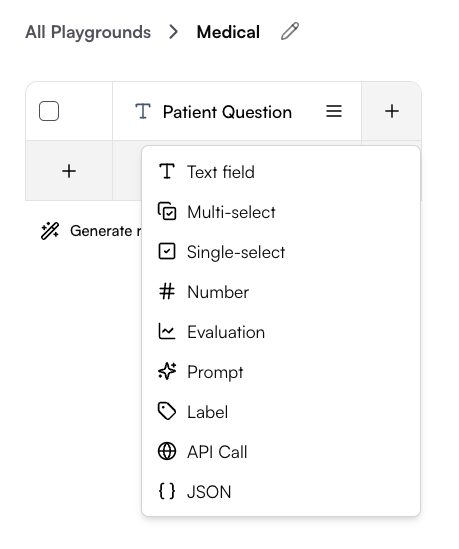The width and height of the screenshot is (459, 549).
Task: Click the JSON curly braces icon
Action: [167, 491]
